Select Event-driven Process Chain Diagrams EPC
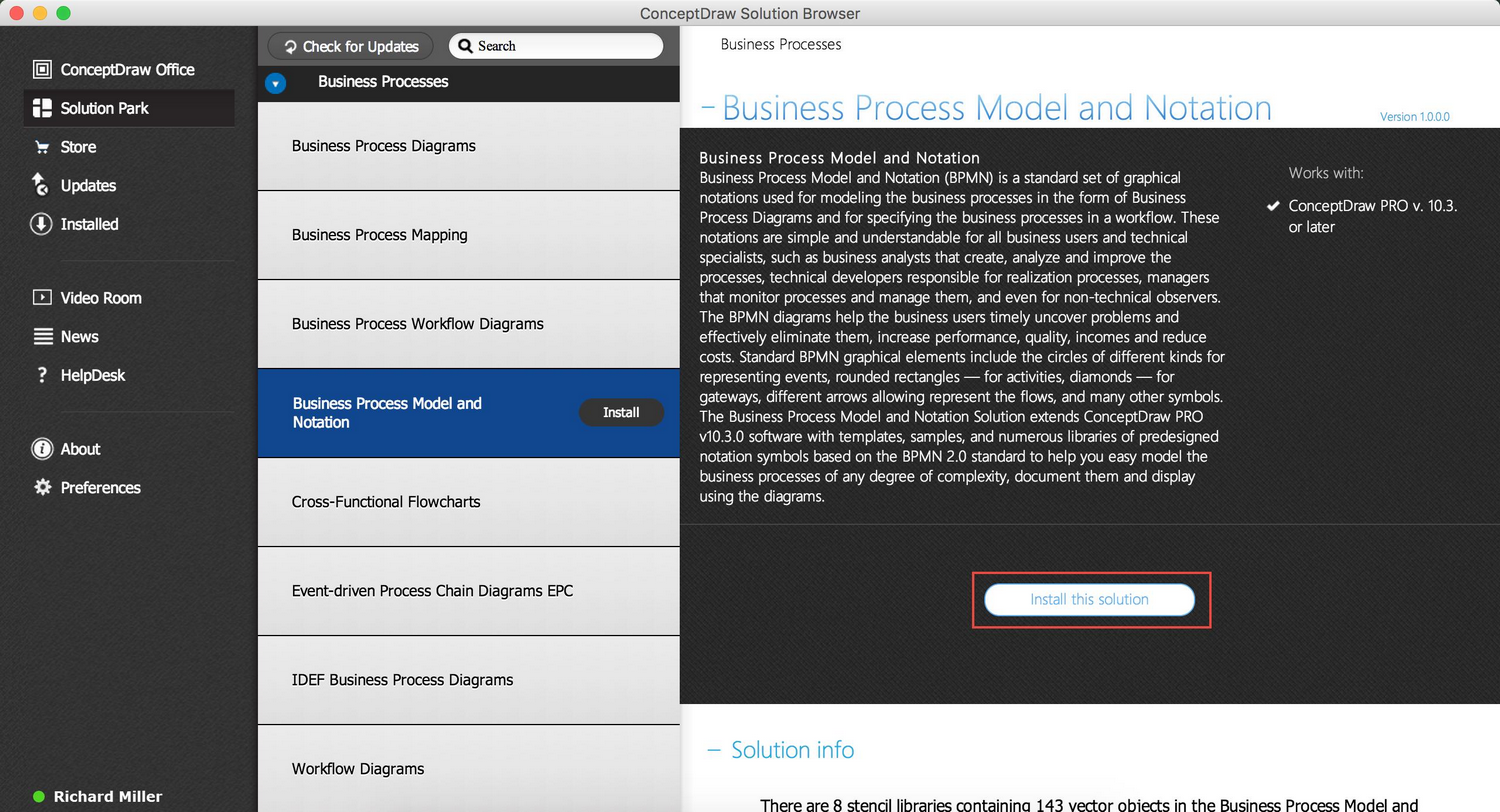1500x812 pixels. pyautogui.click(x=469, y=591)
